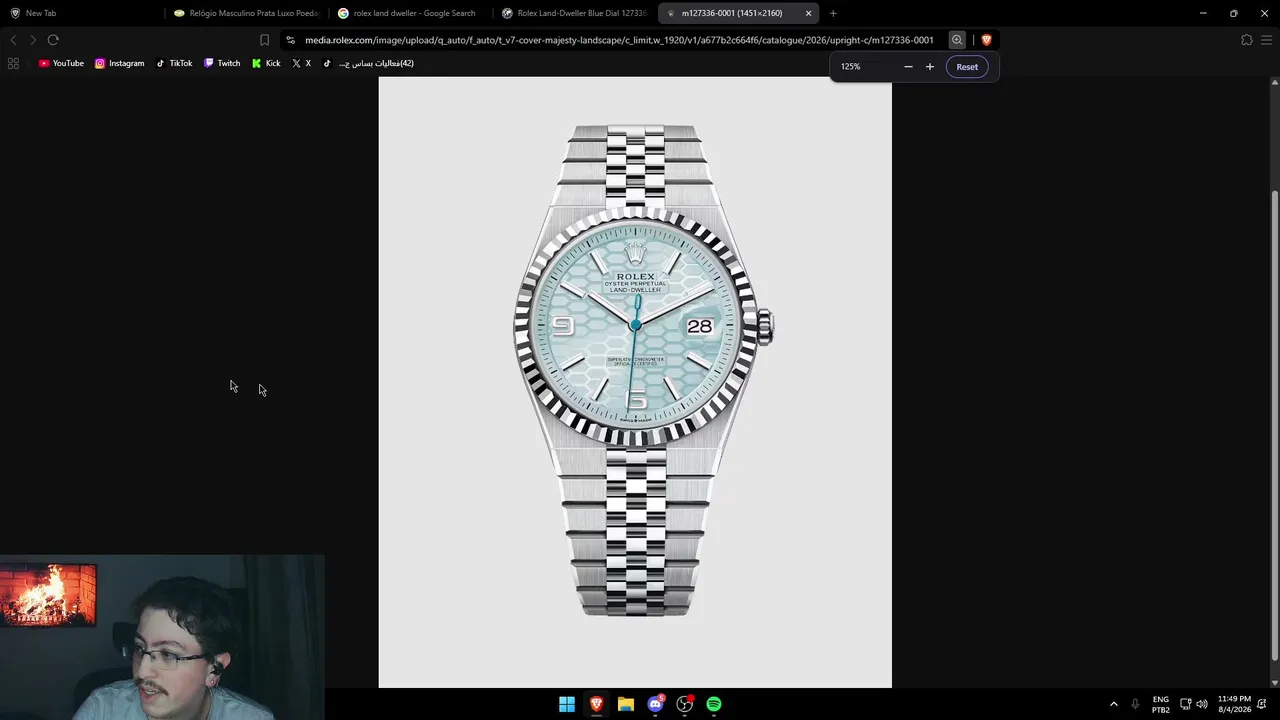Open File Explorer from the taskbar
The image size is (1280, 720).
(x=626, y=704)
